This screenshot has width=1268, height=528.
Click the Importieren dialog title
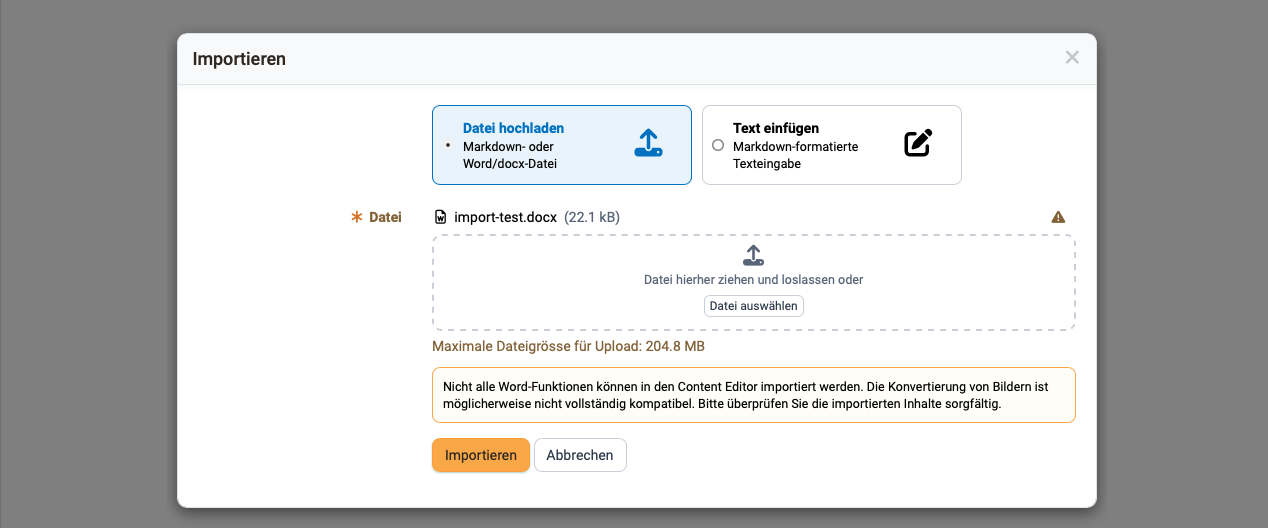(239, 59)
